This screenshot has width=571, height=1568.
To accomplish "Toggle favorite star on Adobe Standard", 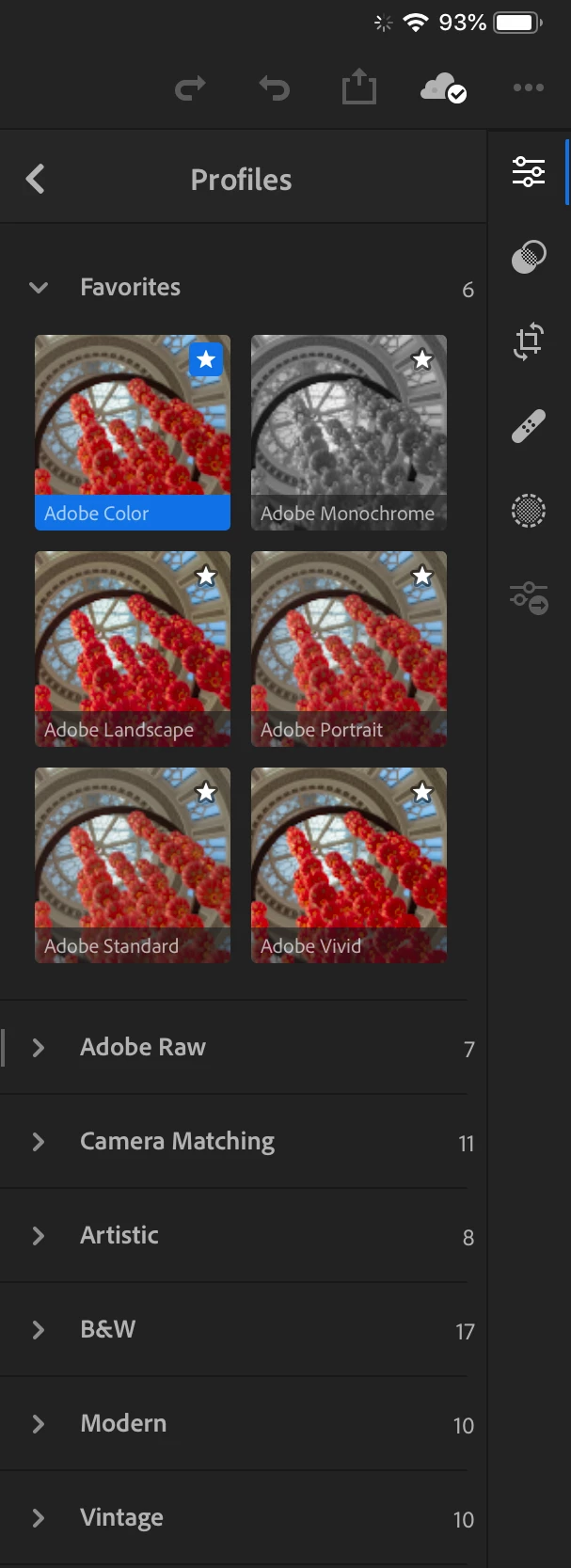I will (x=206, y=792).
